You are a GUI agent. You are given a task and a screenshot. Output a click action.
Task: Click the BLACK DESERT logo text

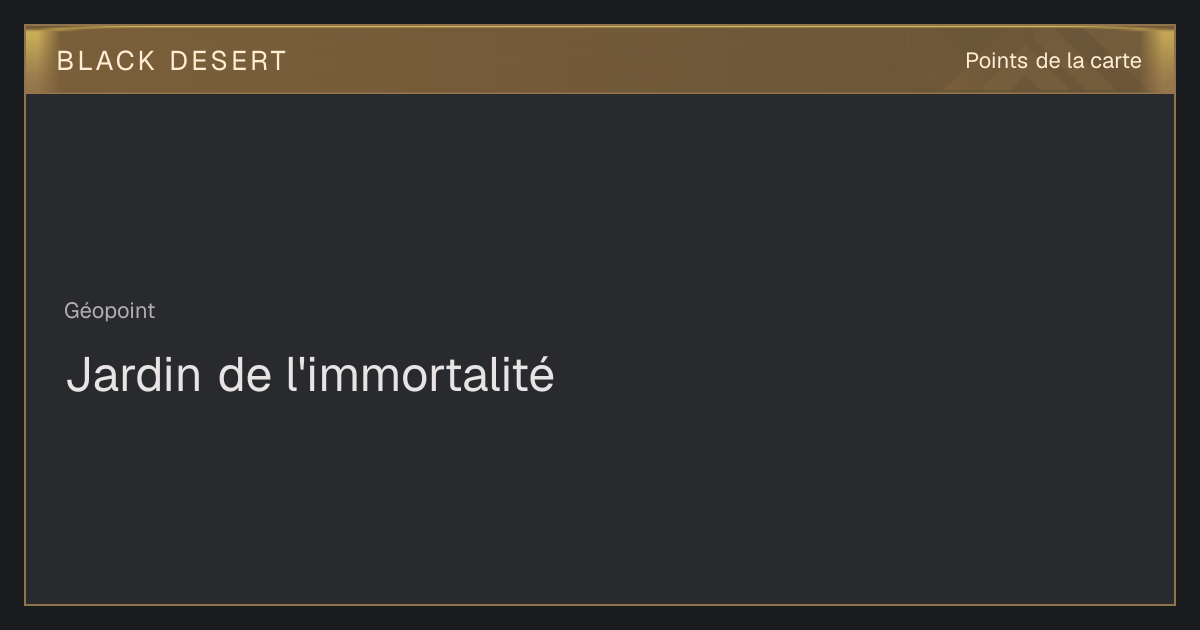point(171,61)
